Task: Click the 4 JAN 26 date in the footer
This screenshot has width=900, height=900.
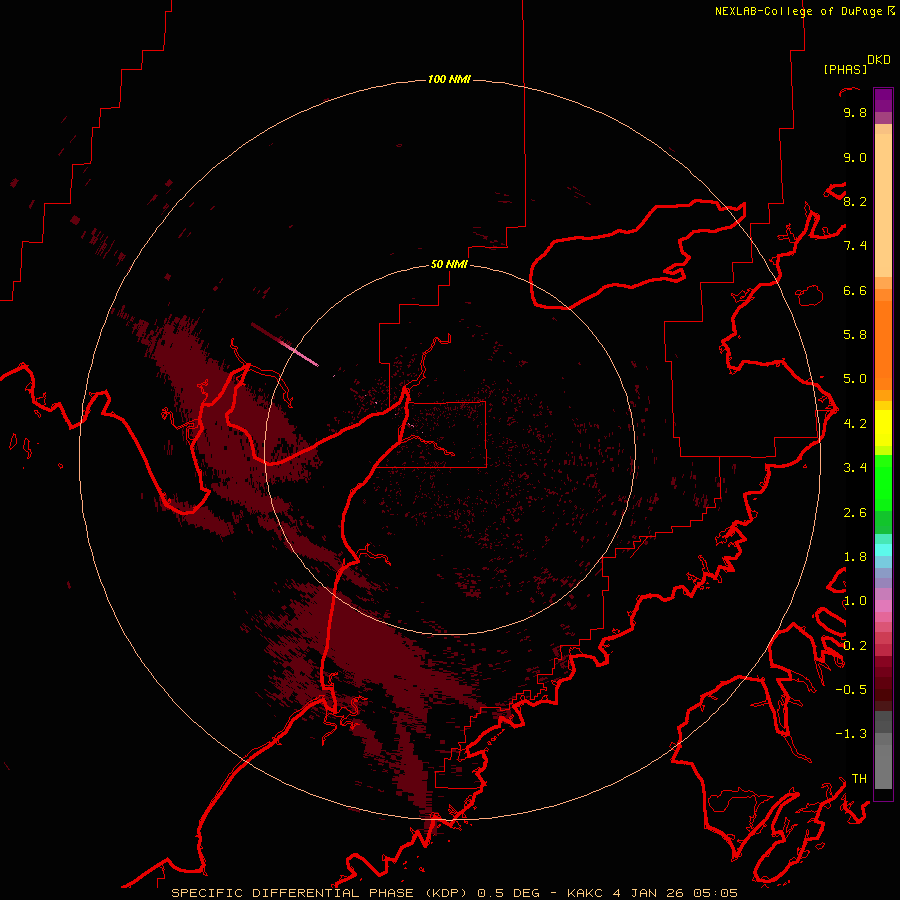Action: pos(649,893)
